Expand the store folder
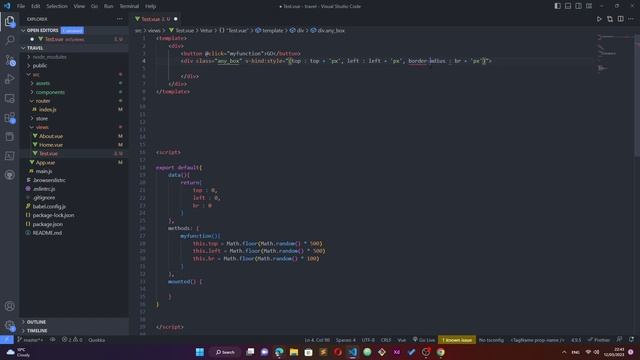 tap(42, 118)
